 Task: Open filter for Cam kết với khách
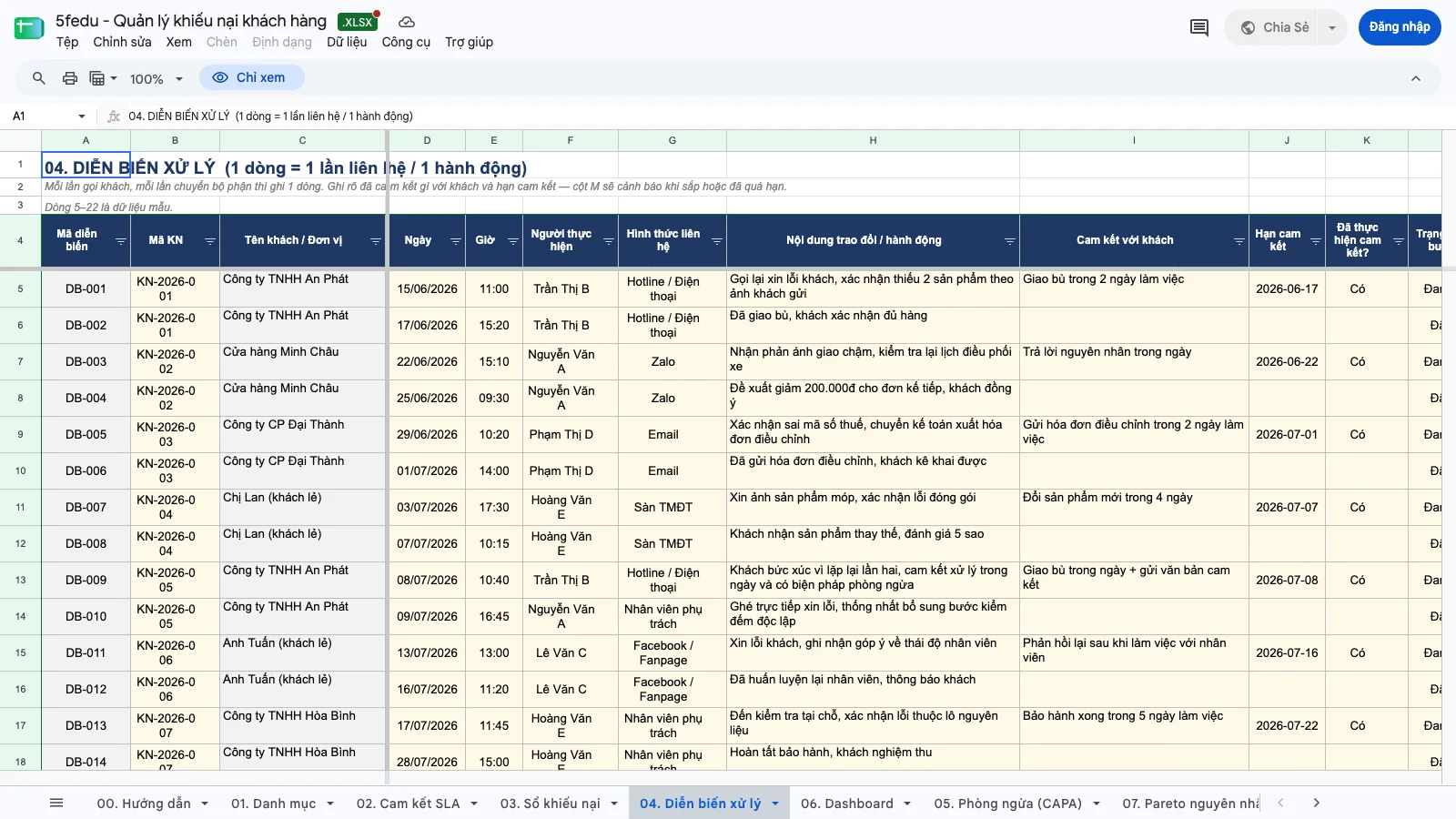1239,241
